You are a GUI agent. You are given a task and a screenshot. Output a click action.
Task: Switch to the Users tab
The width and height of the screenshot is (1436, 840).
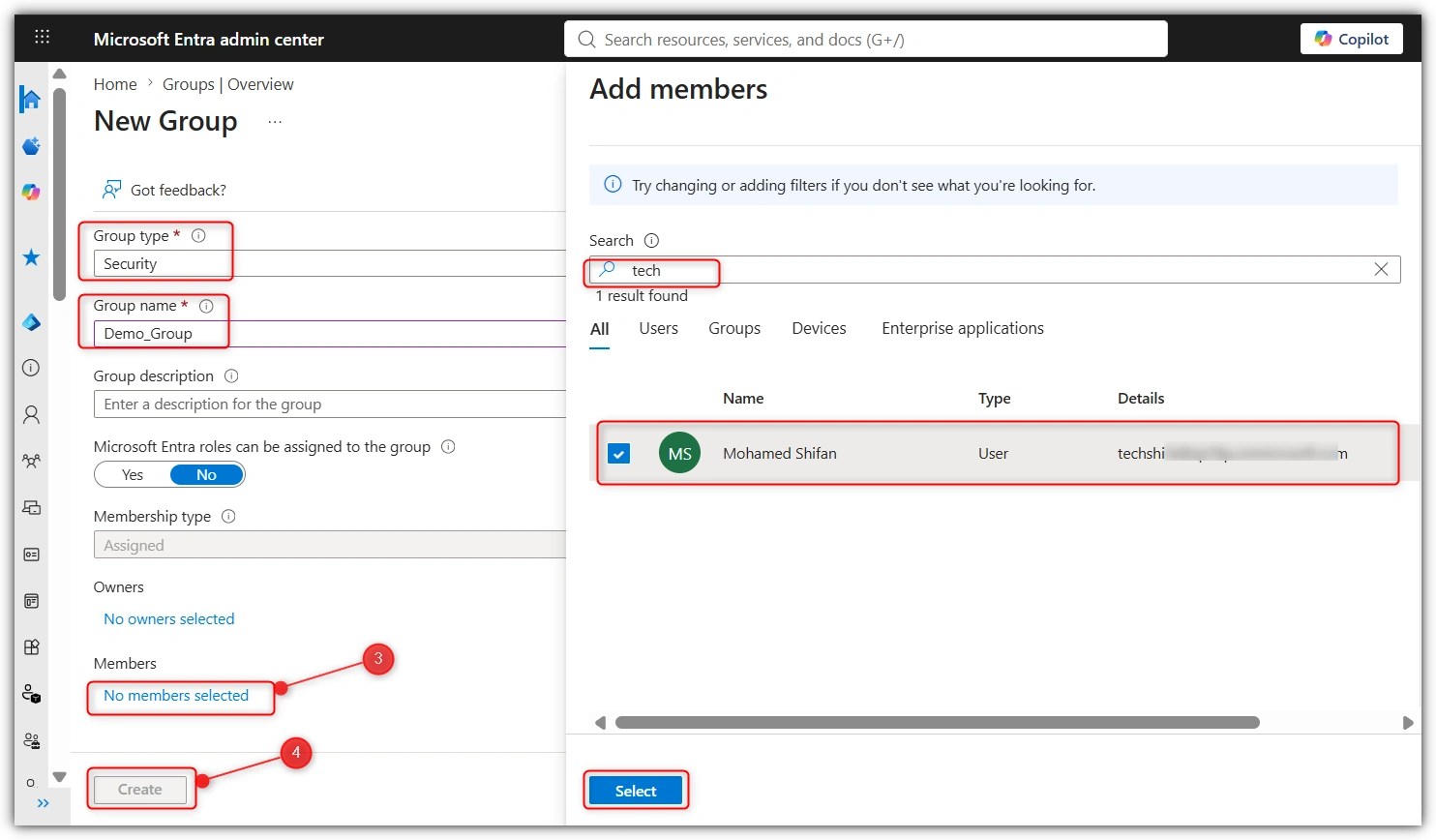659,329
